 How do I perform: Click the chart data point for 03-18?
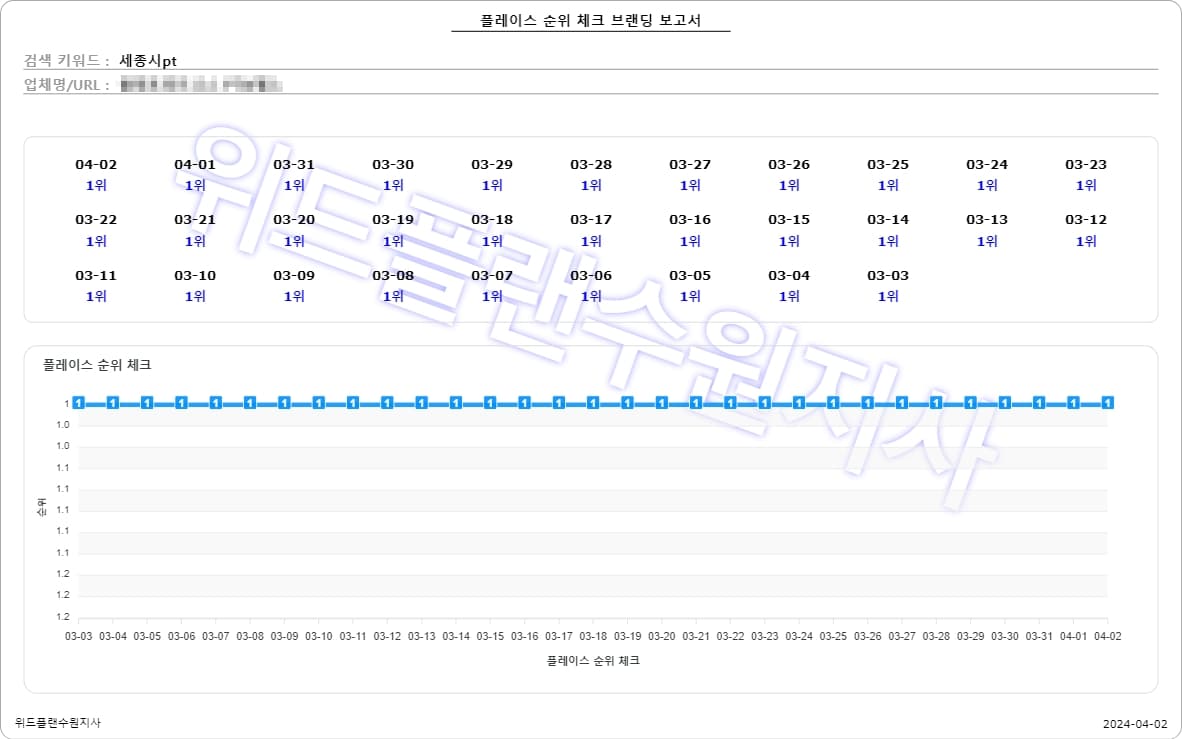[593, 403]
